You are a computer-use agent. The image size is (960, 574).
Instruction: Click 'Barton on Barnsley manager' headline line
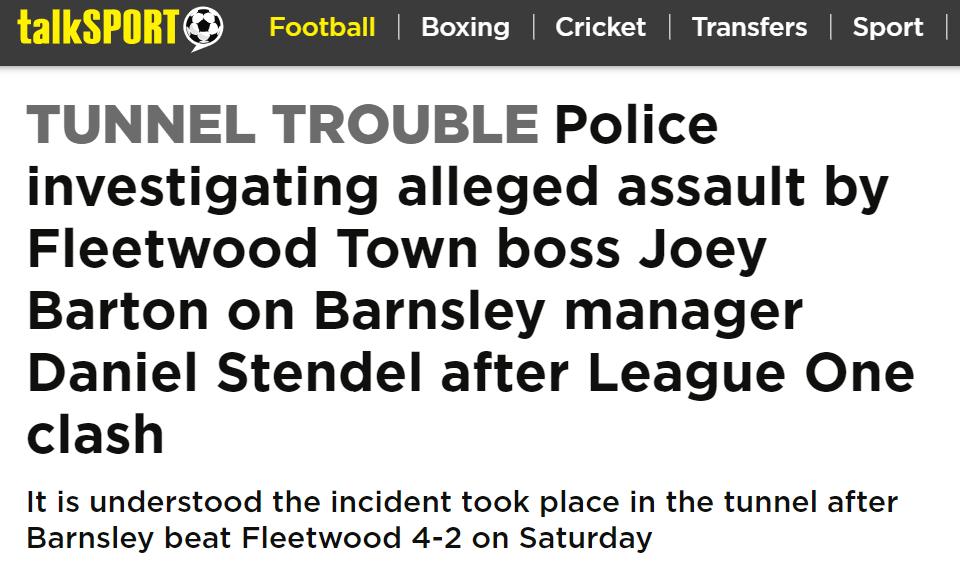[414, 311]
